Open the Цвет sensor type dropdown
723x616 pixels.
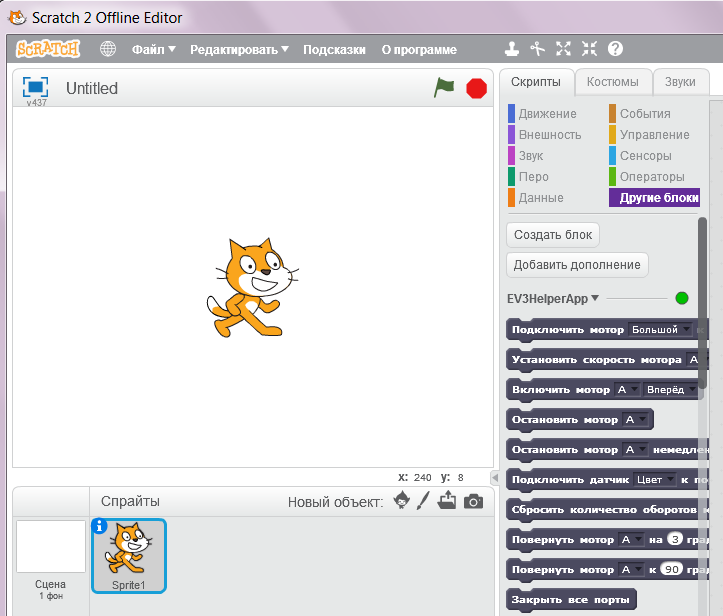point(655,480)
